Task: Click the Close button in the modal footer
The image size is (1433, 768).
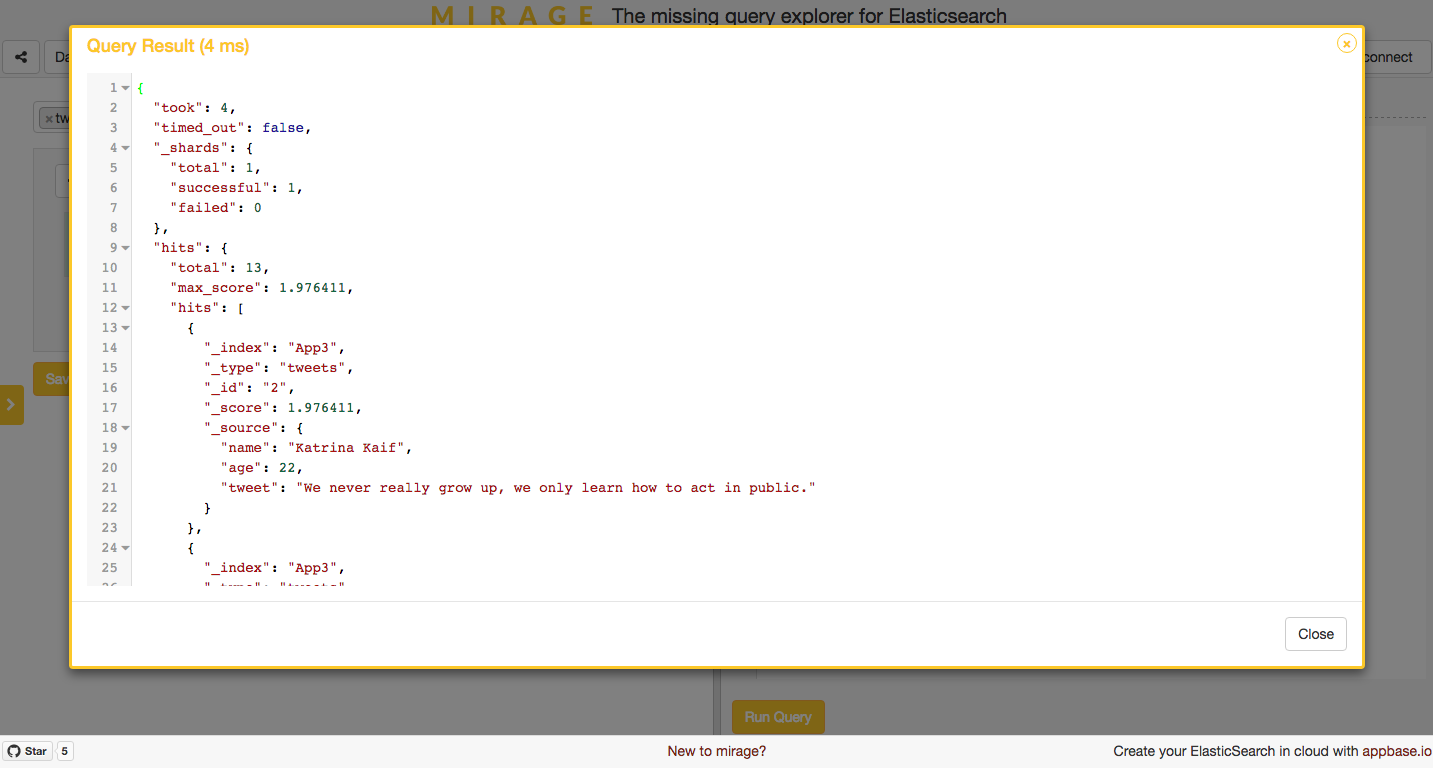Action: click(1316, 634)
